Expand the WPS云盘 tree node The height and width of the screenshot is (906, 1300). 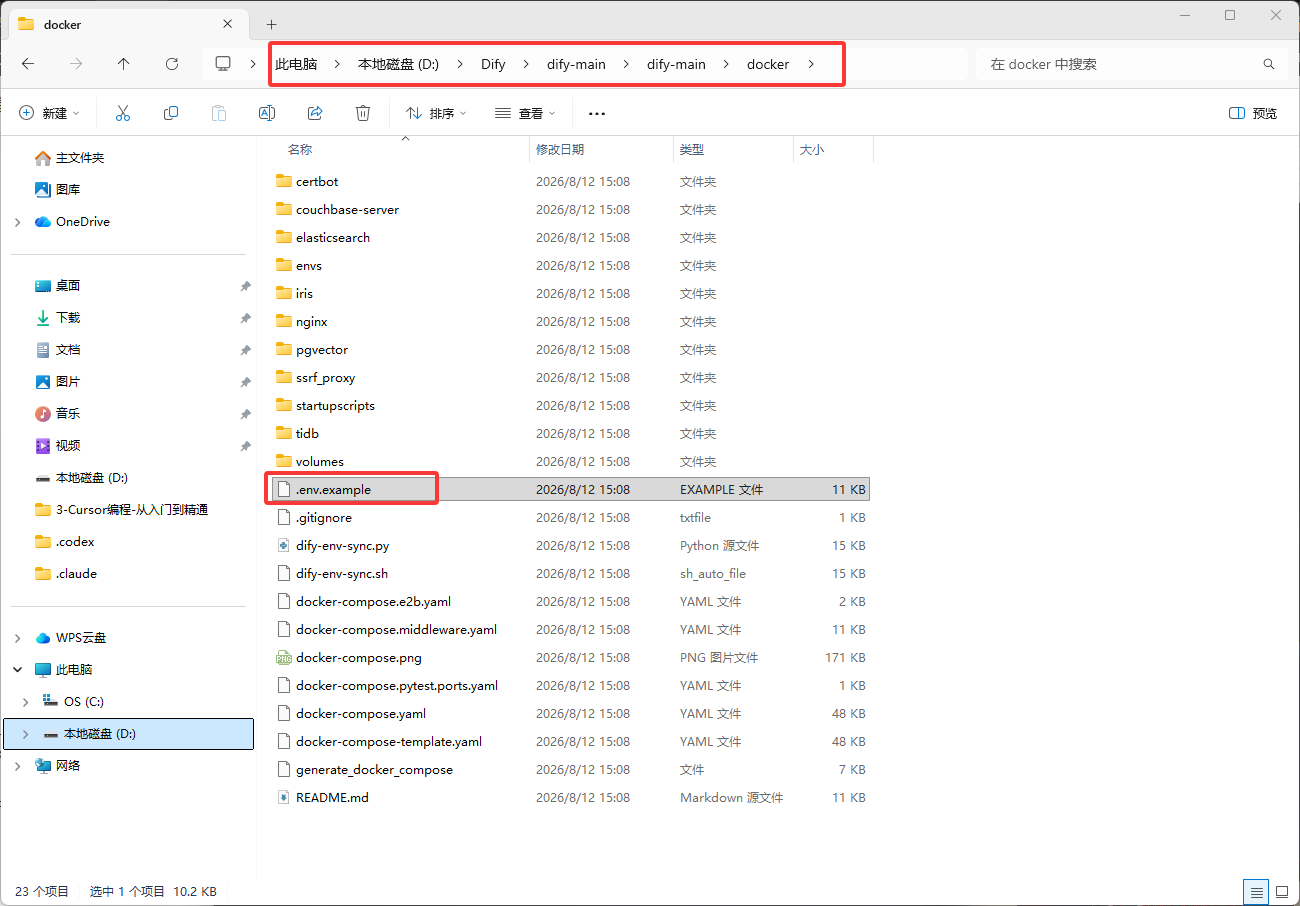[x=18, y=638]
